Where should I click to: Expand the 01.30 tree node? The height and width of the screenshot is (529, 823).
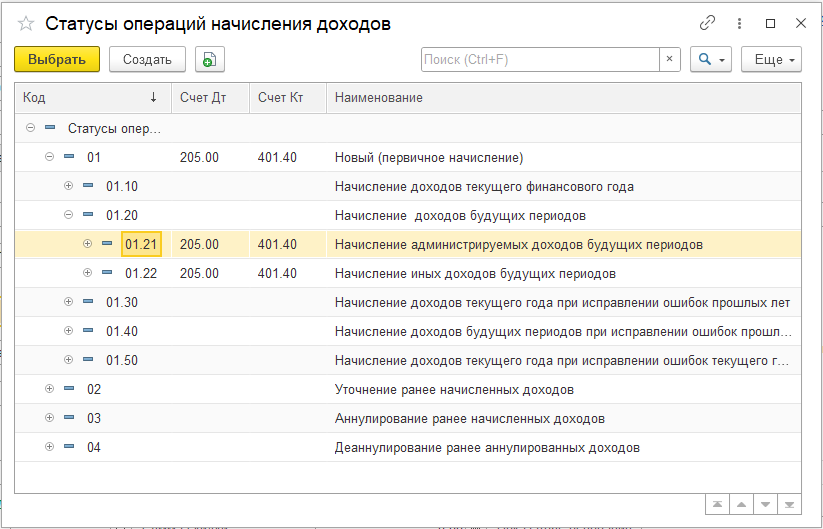(x=68, y=301)
